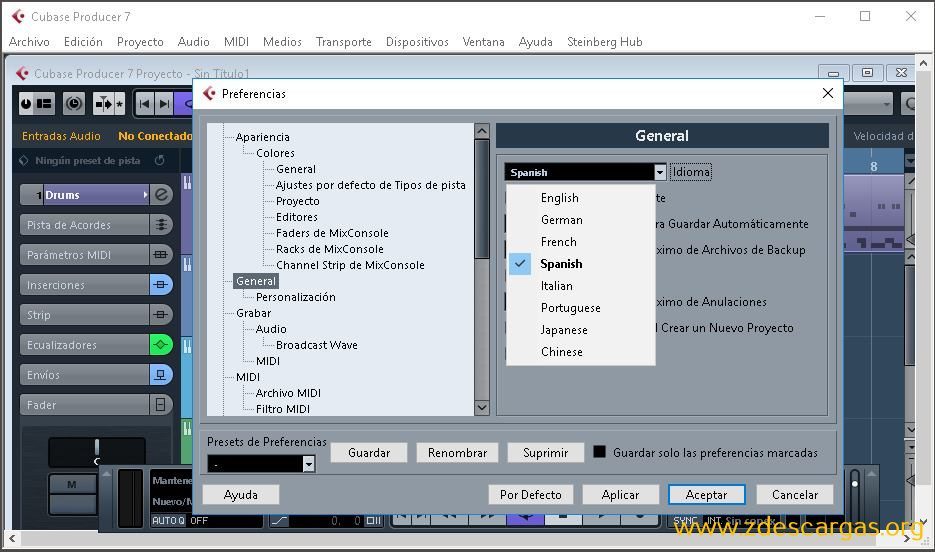Open the Pista de Acordes section icon

[161, 225]
